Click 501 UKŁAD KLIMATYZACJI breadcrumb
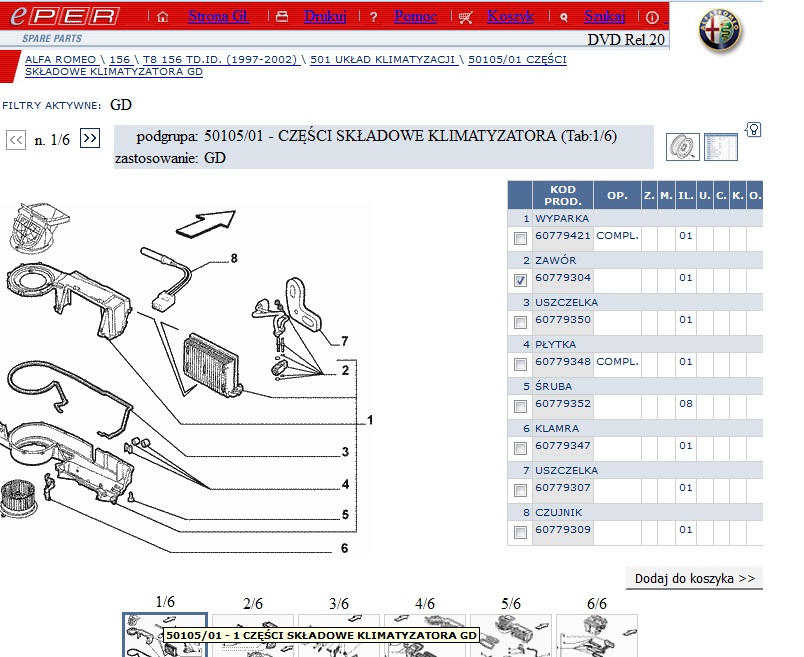This screenshot has width=804, height=657. (383, 59)
